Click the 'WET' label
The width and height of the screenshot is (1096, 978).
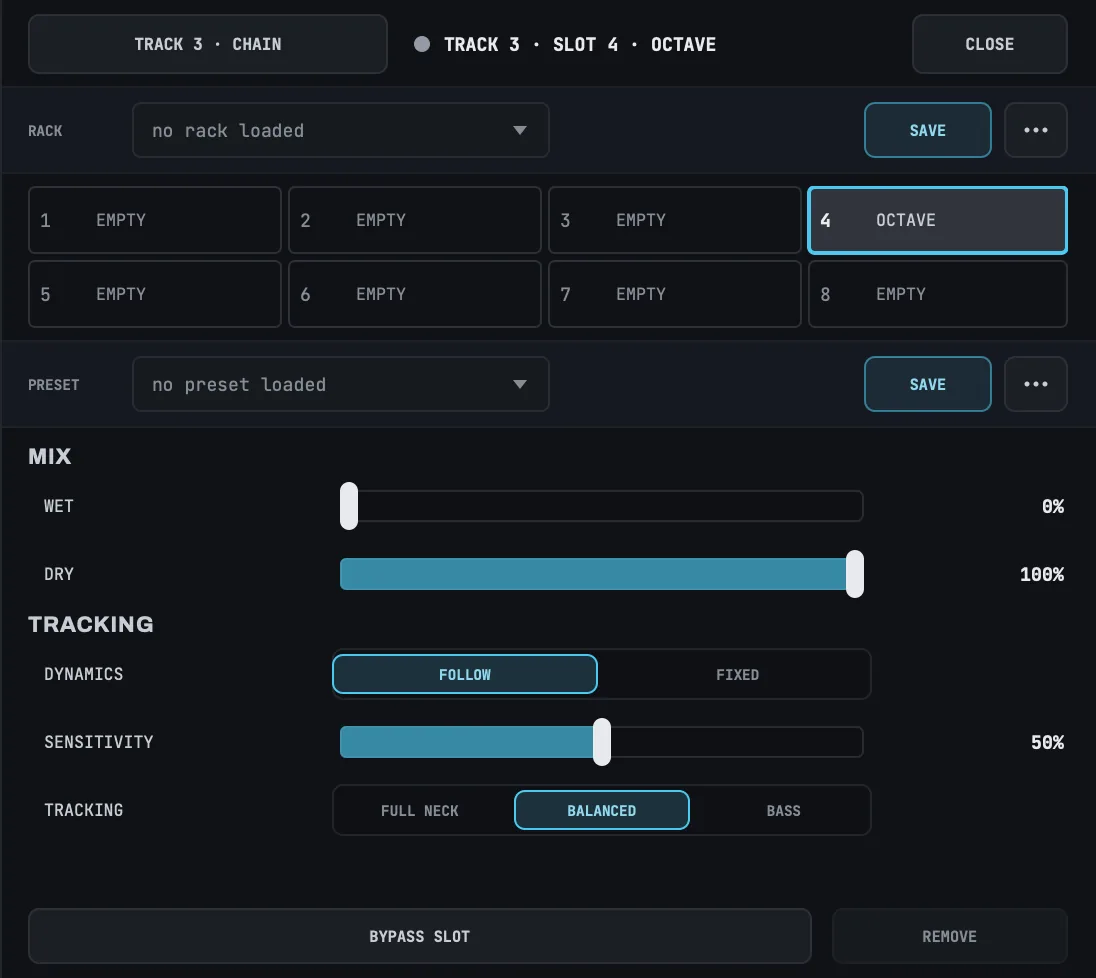point(59,506)
